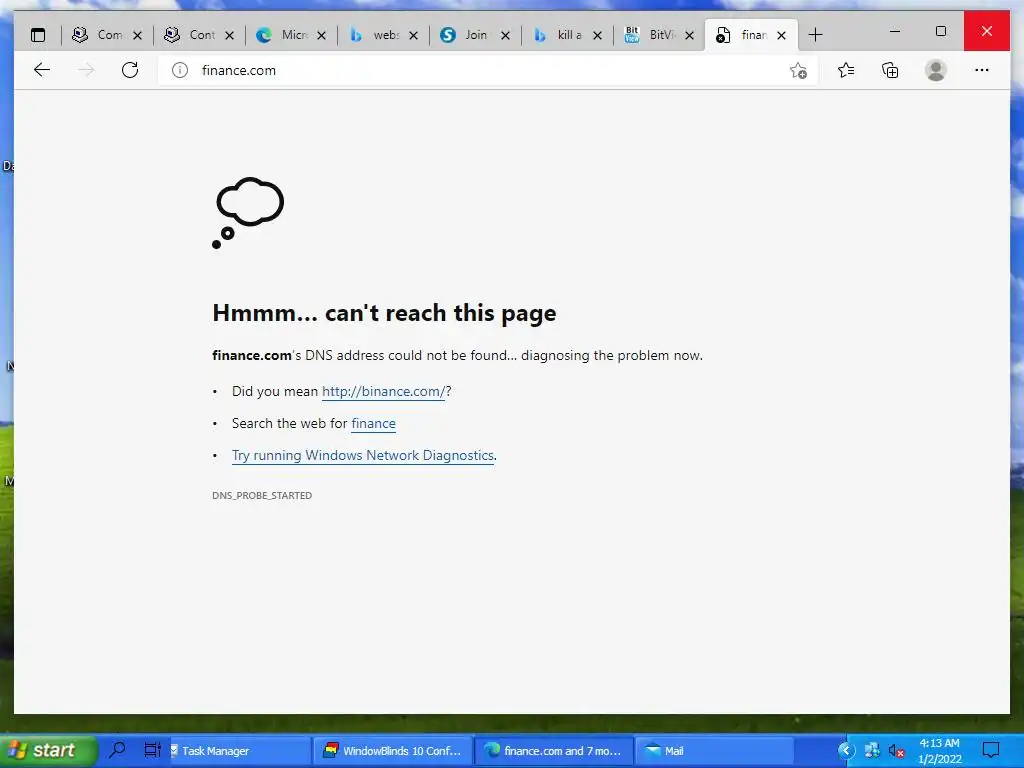Close the 'Micr' tab
The image size is (1024, 768).
click(321, 35)
